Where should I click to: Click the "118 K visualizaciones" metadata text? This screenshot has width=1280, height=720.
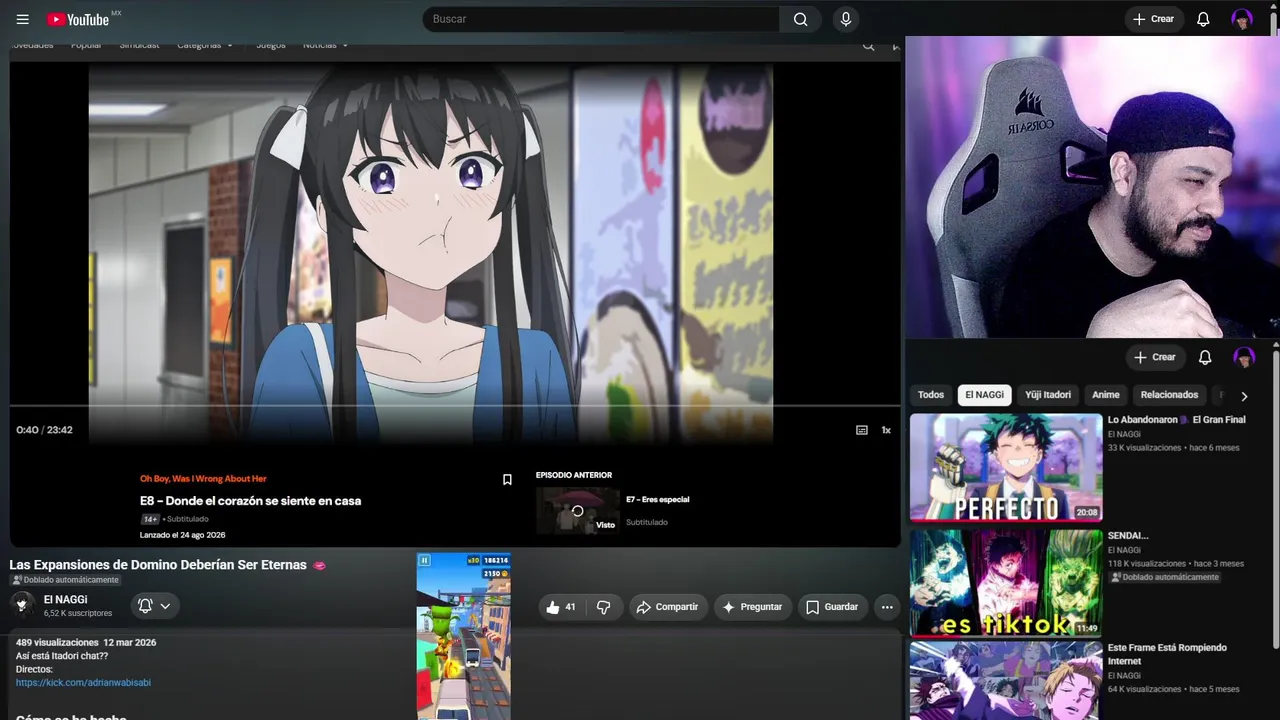click(x=1147, y=564)
